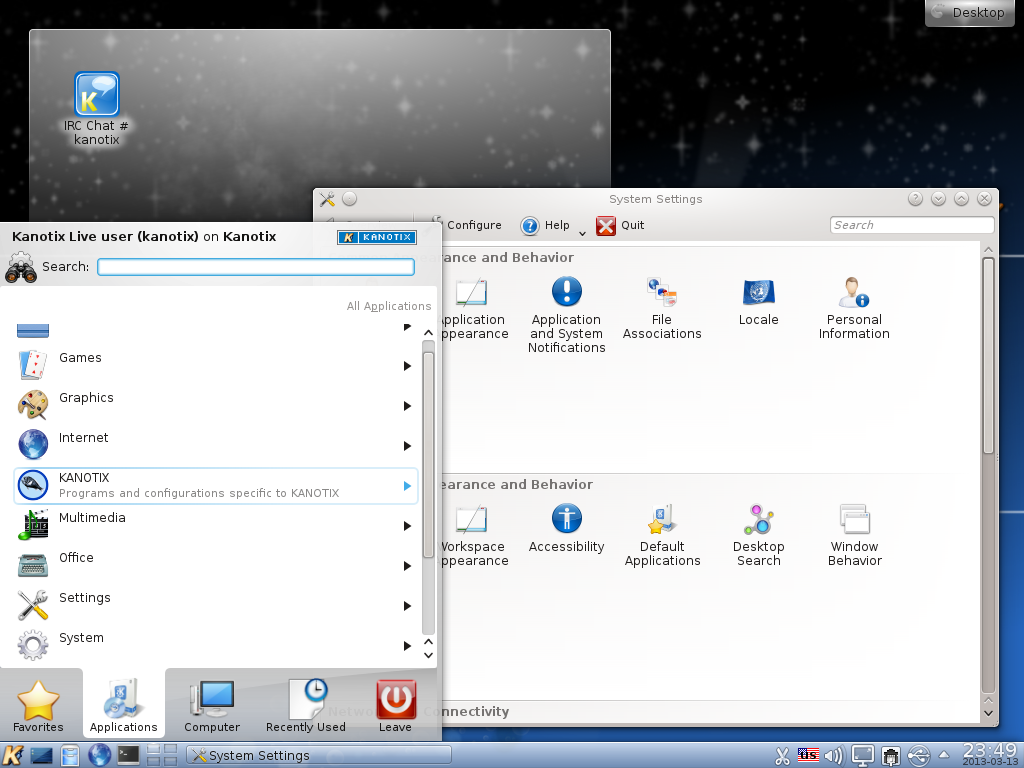This screenshot has width=1024, height=768.
Task: Switch to the Applications tab
Action: click(x=123, y=705)
